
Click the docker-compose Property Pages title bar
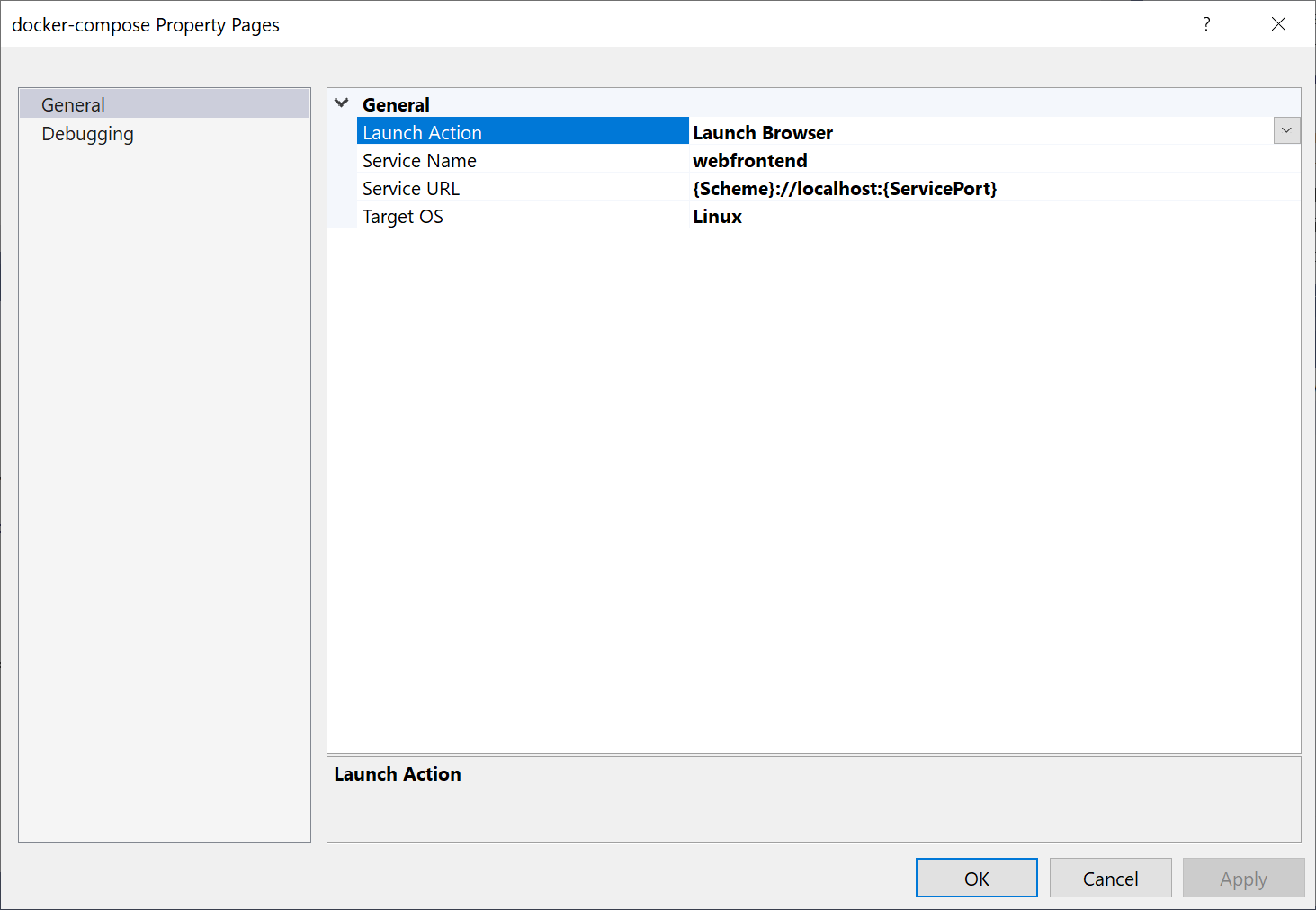(x=540, y=24)
